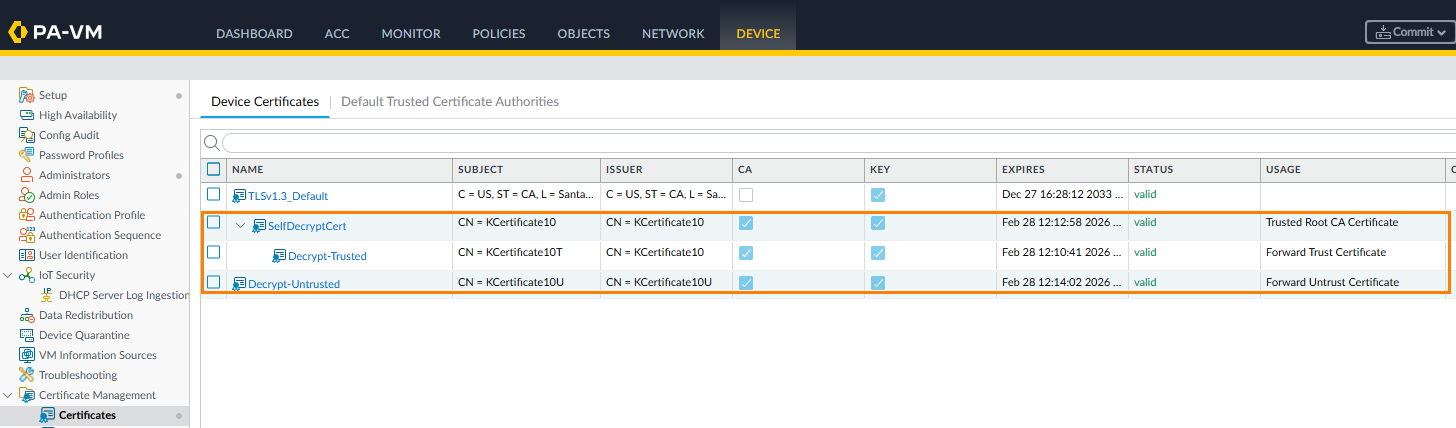Switch to the POLICIES tab
This screenshot has height=428, width=1456.
click(x=499, y=33)
